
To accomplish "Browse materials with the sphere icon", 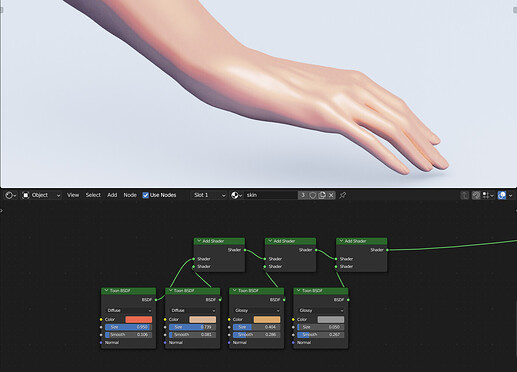I will 236,195.
